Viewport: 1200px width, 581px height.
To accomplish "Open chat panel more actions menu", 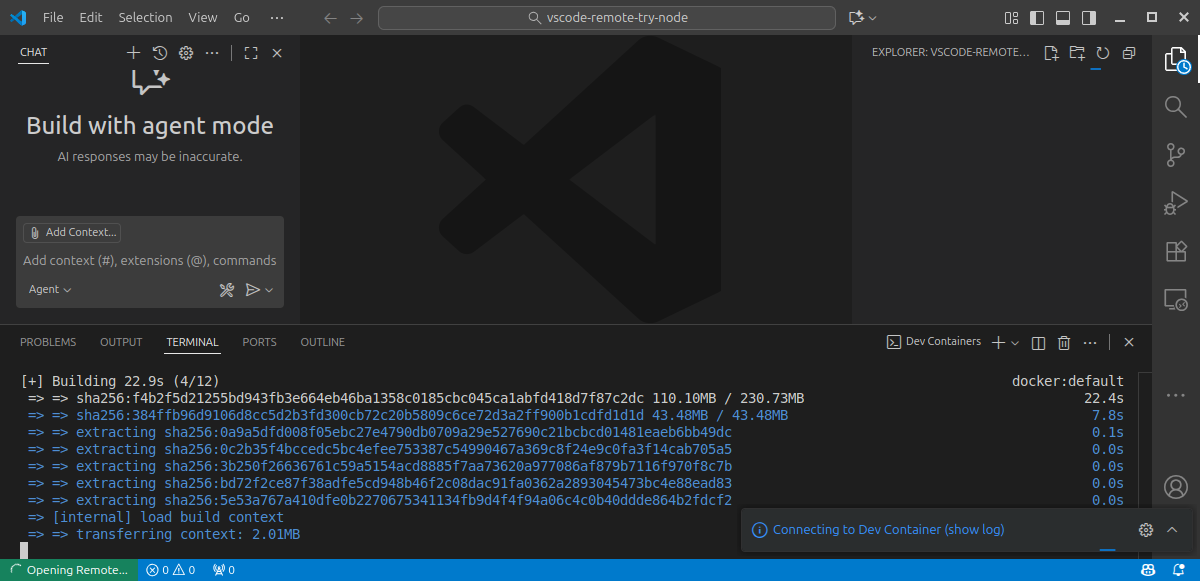I will click(211, 53).
